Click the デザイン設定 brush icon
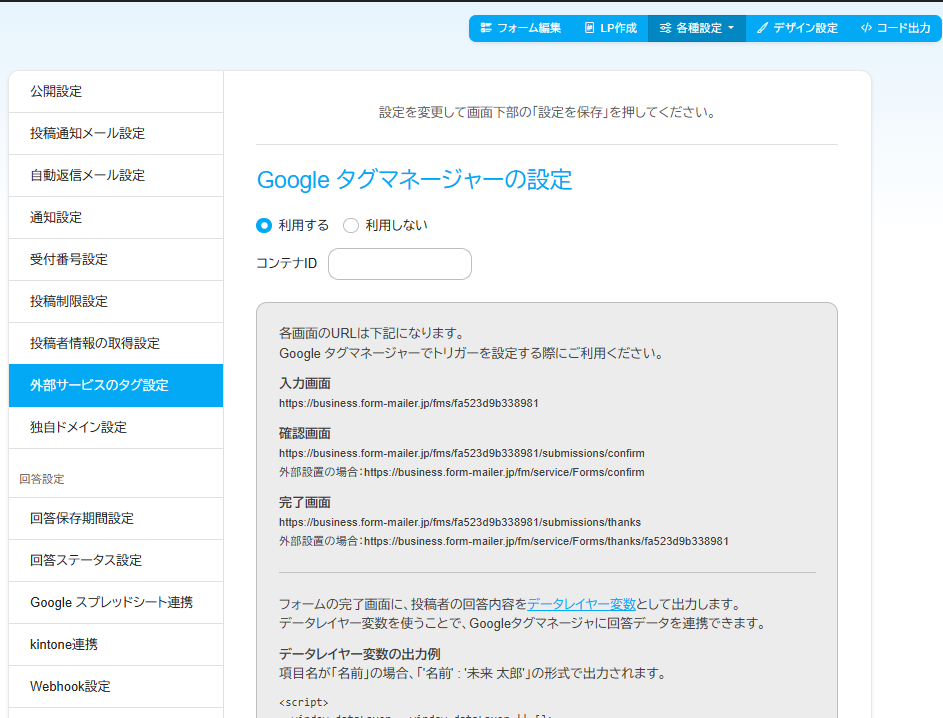 (763, 28)
